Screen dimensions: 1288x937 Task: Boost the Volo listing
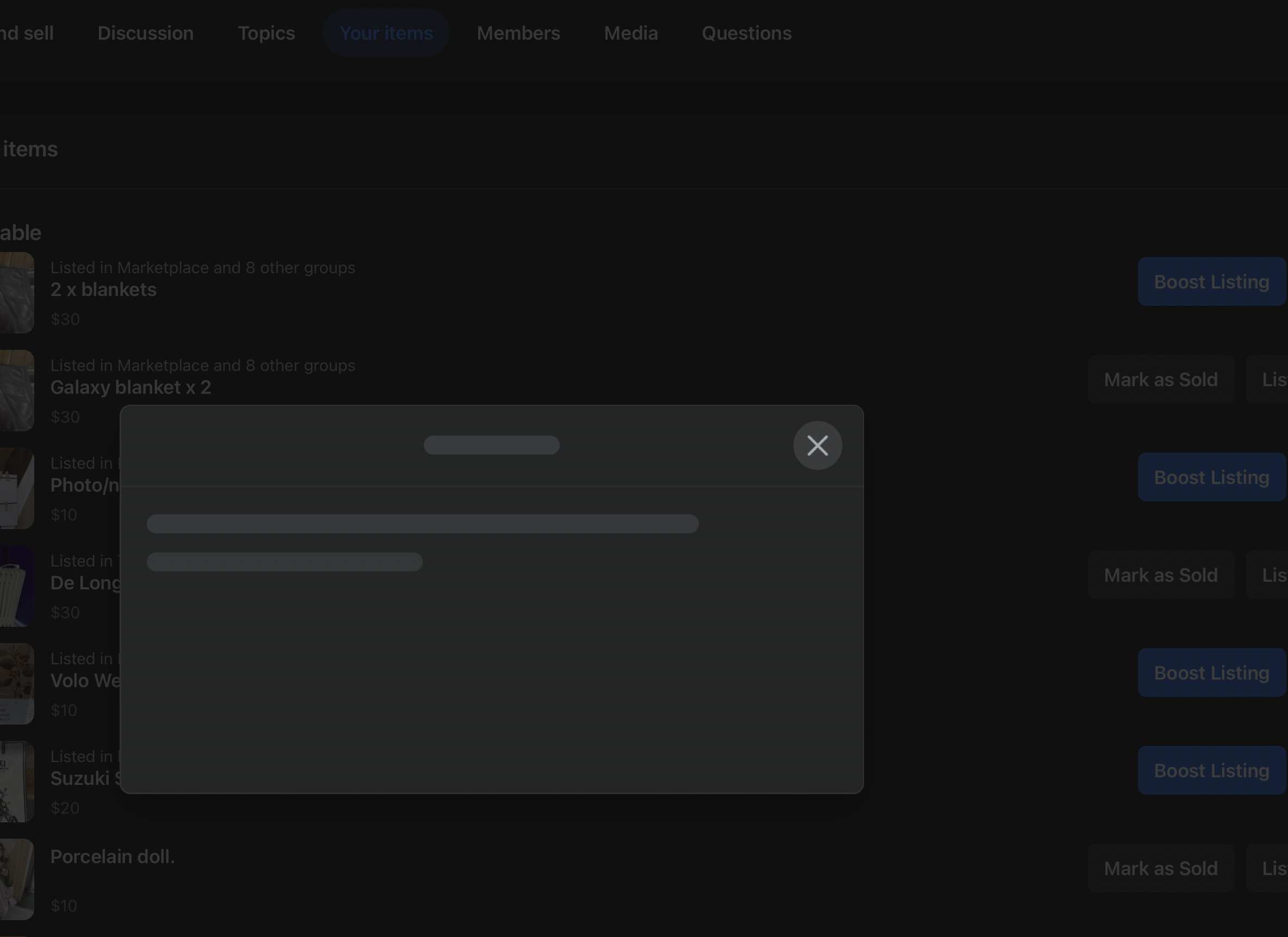tap(1211, 672)
